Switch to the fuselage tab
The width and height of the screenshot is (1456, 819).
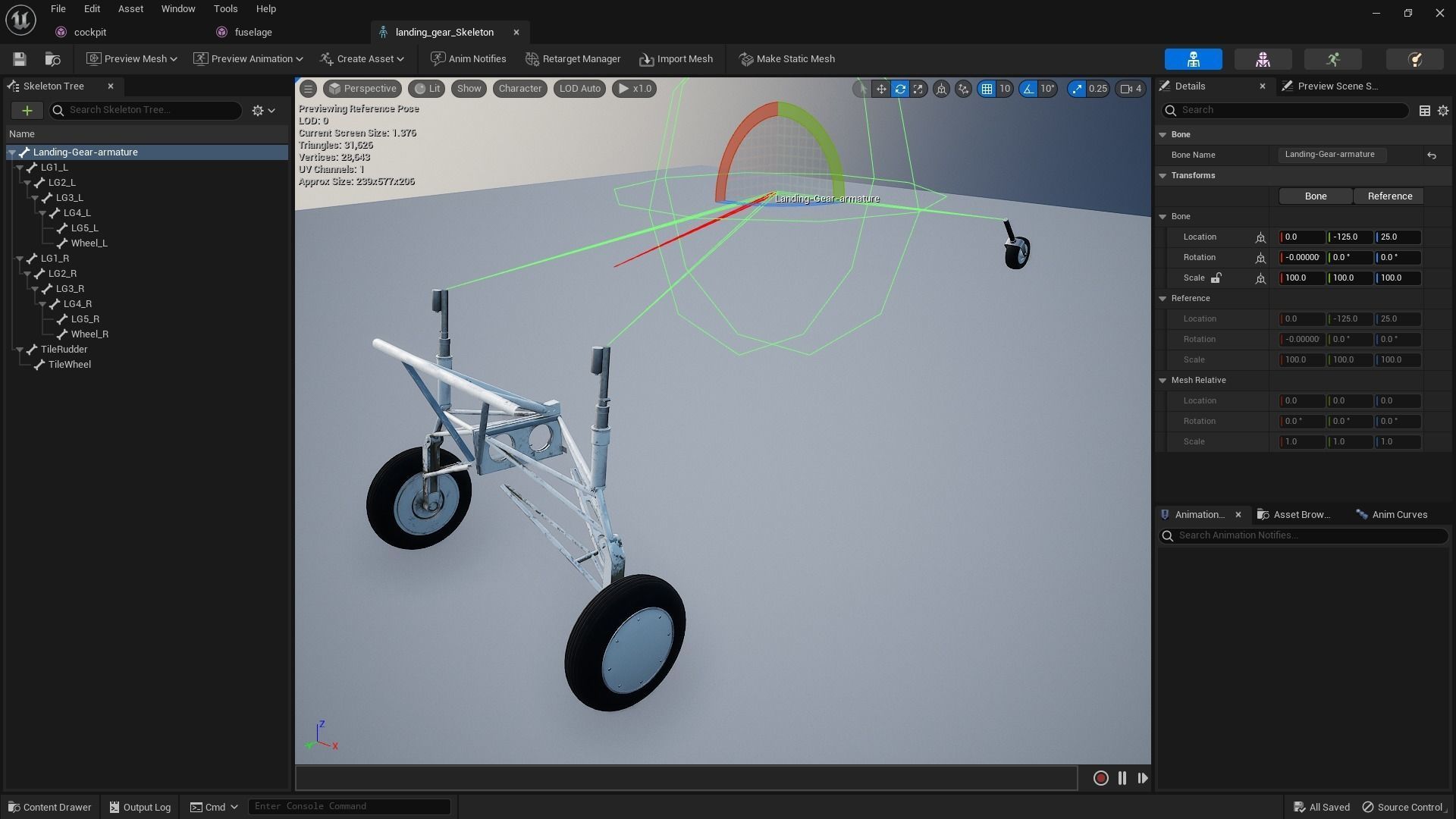click(x=253, y=33)
